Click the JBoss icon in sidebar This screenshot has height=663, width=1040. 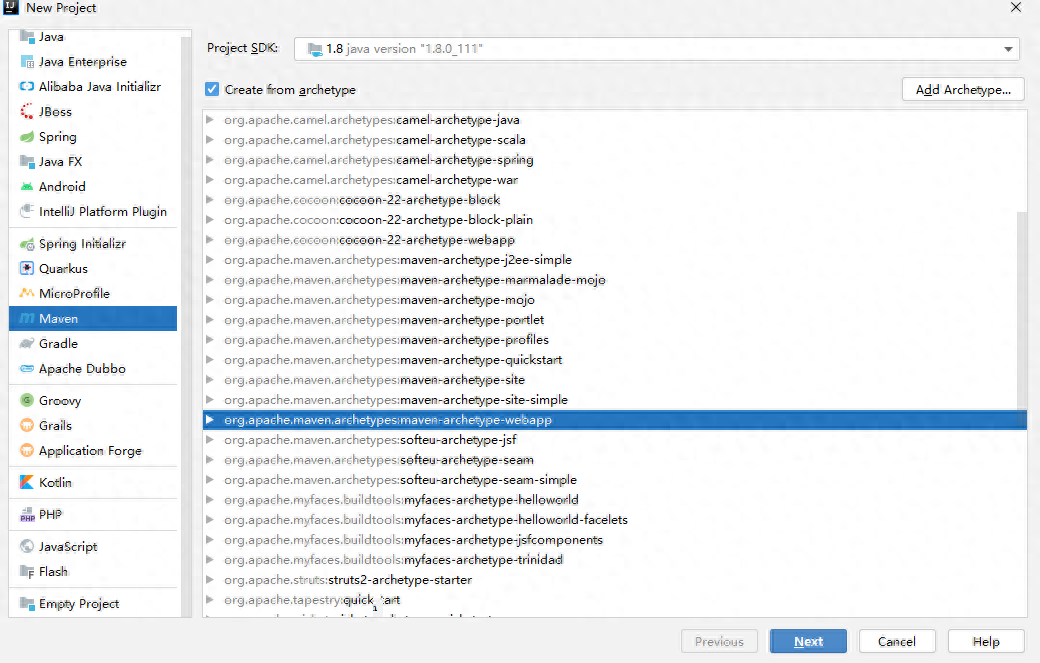pos(27,111)
